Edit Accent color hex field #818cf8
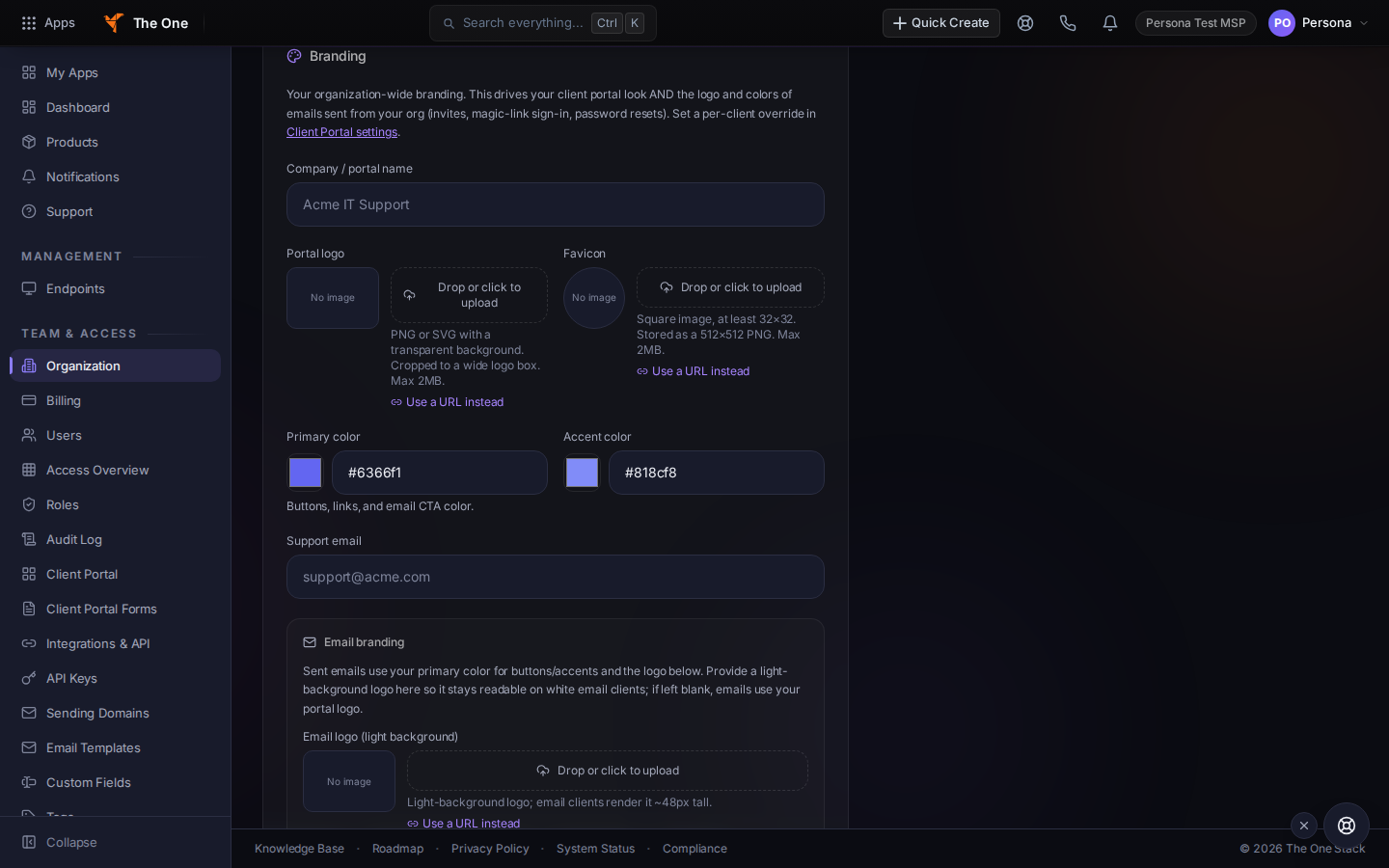The image size is (1389, 868). pos(717,473)
